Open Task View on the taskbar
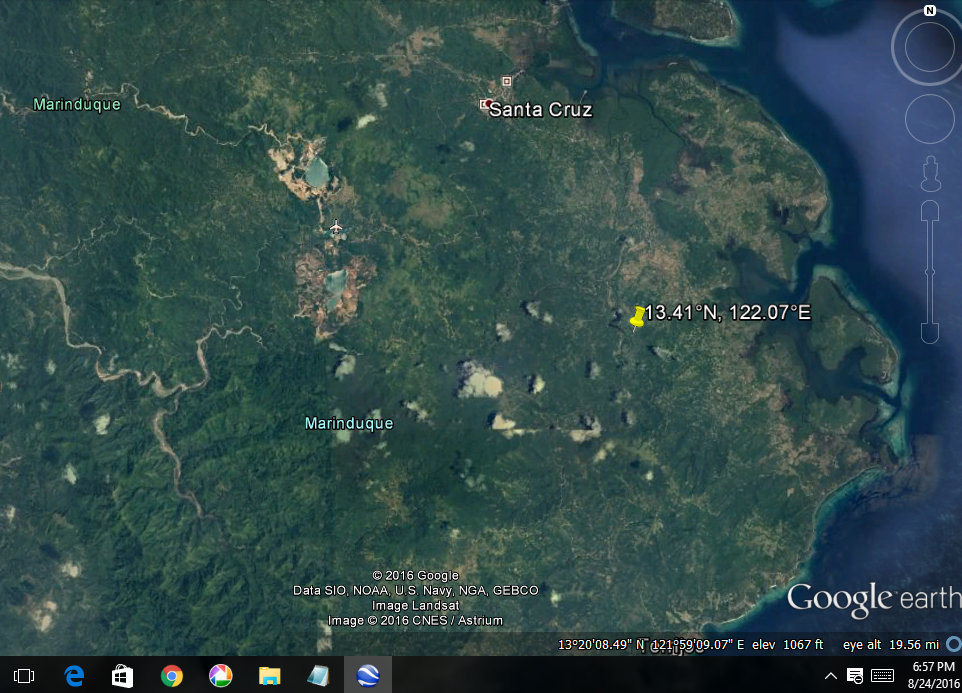The width and height of the screenshot is (962, 693). (x=25, y=676)
